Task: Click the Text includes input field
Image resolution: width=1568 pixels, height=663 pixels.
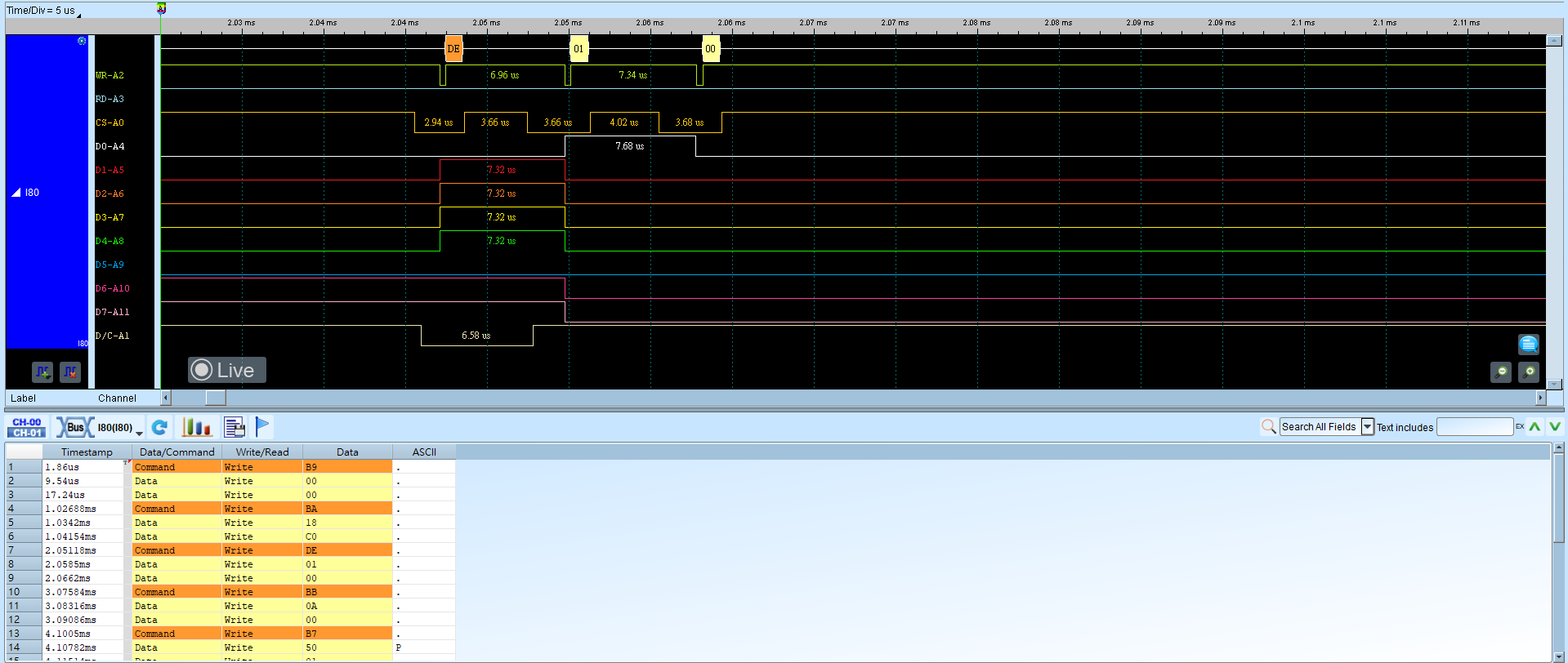Action: [1475, 426]
